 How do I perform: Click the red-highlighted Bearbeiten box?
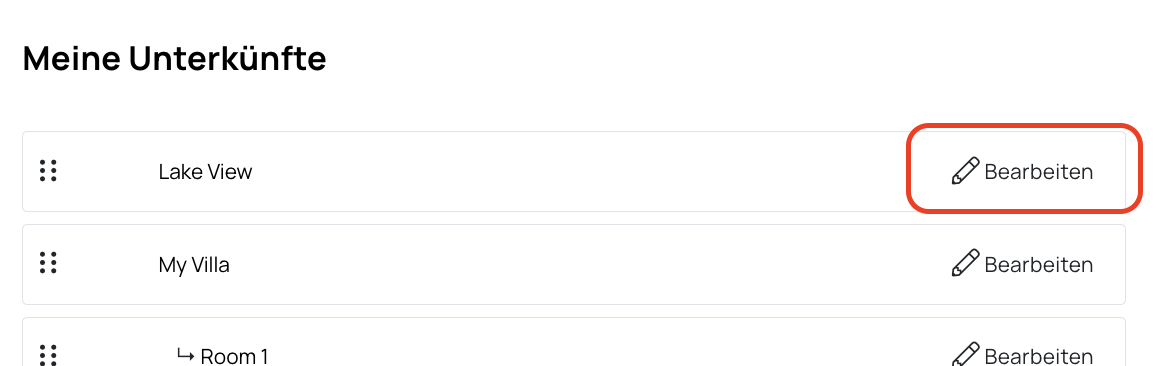1026,169
